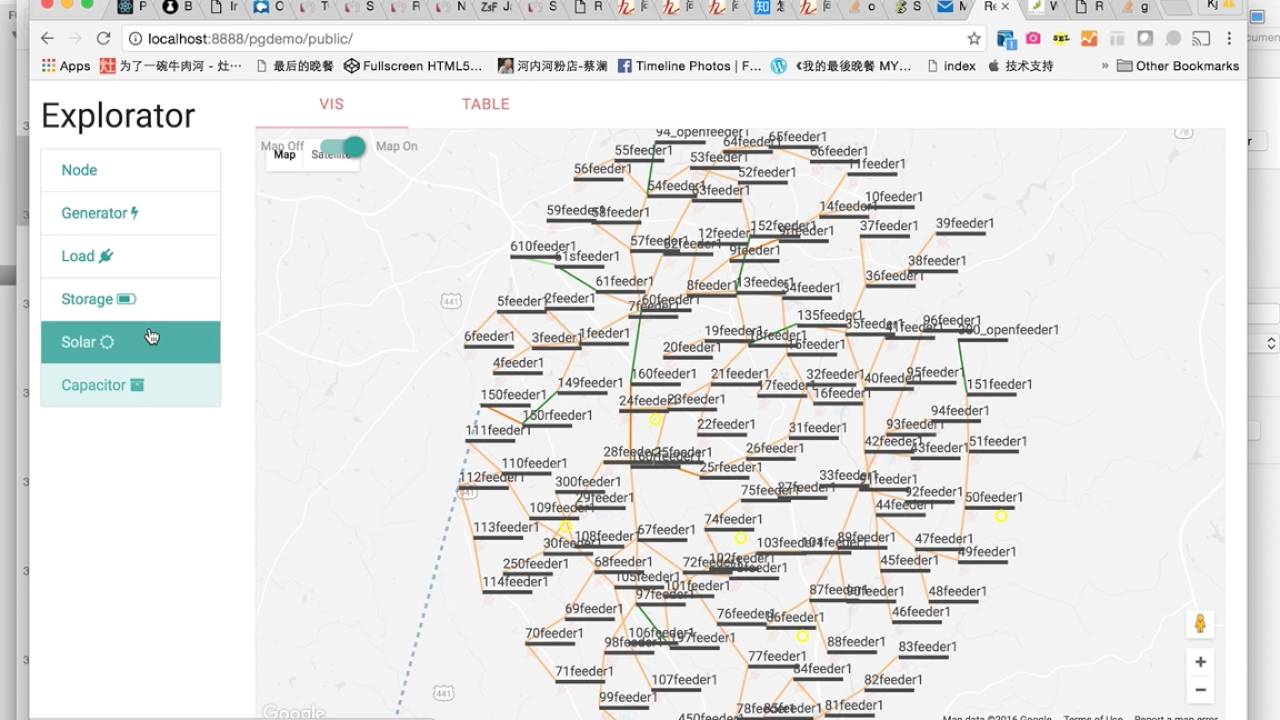Image resolution: width=1280 pixels, height=720 pixels.
Task: Bookmark this page with the star icon
Action: tap(974, 39)
